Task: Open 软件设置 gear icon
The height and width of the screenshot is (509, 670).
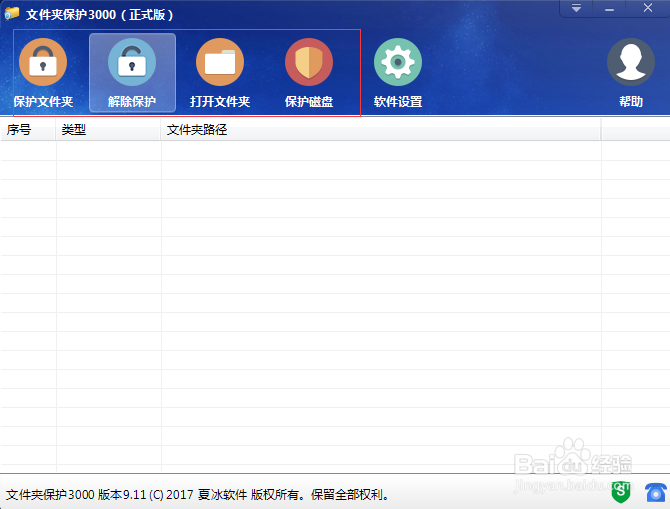Action: (x=398, y=62)
